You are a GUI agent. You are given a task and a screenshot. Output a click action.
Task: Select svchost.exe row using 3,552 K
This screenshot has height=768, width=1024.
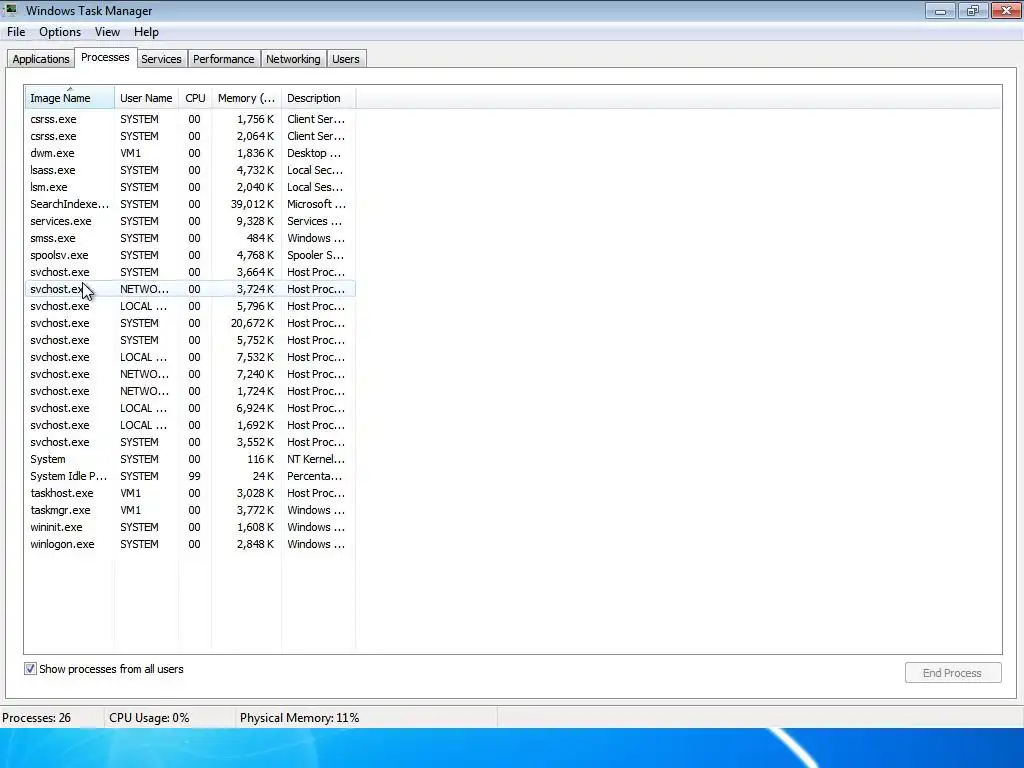coord(190,442)
